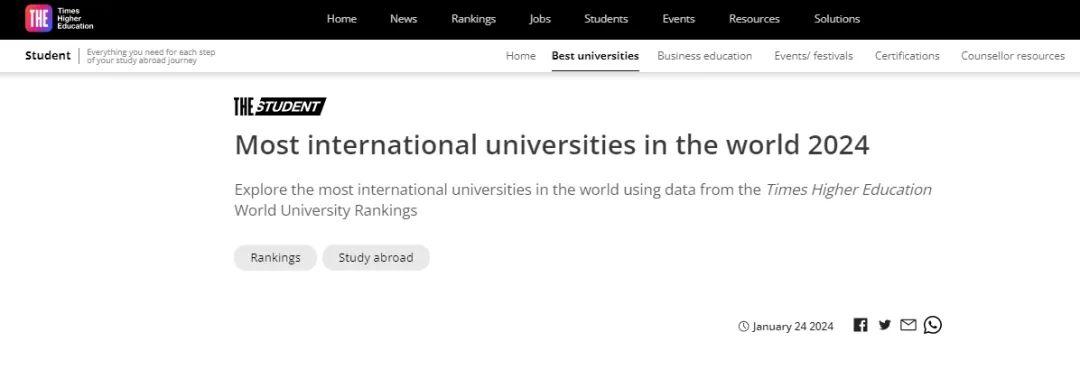Viewport: 1080px width, 379px height.
Task: Share the article on Twitter
Action: (x=884, y=325)
